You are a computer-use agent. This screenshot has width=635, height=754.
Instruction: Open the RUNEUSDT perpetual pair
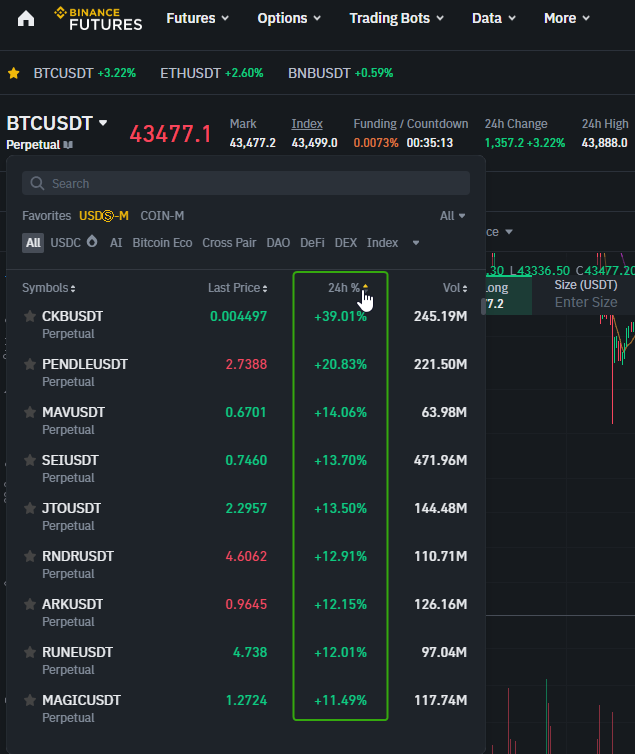(77, 652)
